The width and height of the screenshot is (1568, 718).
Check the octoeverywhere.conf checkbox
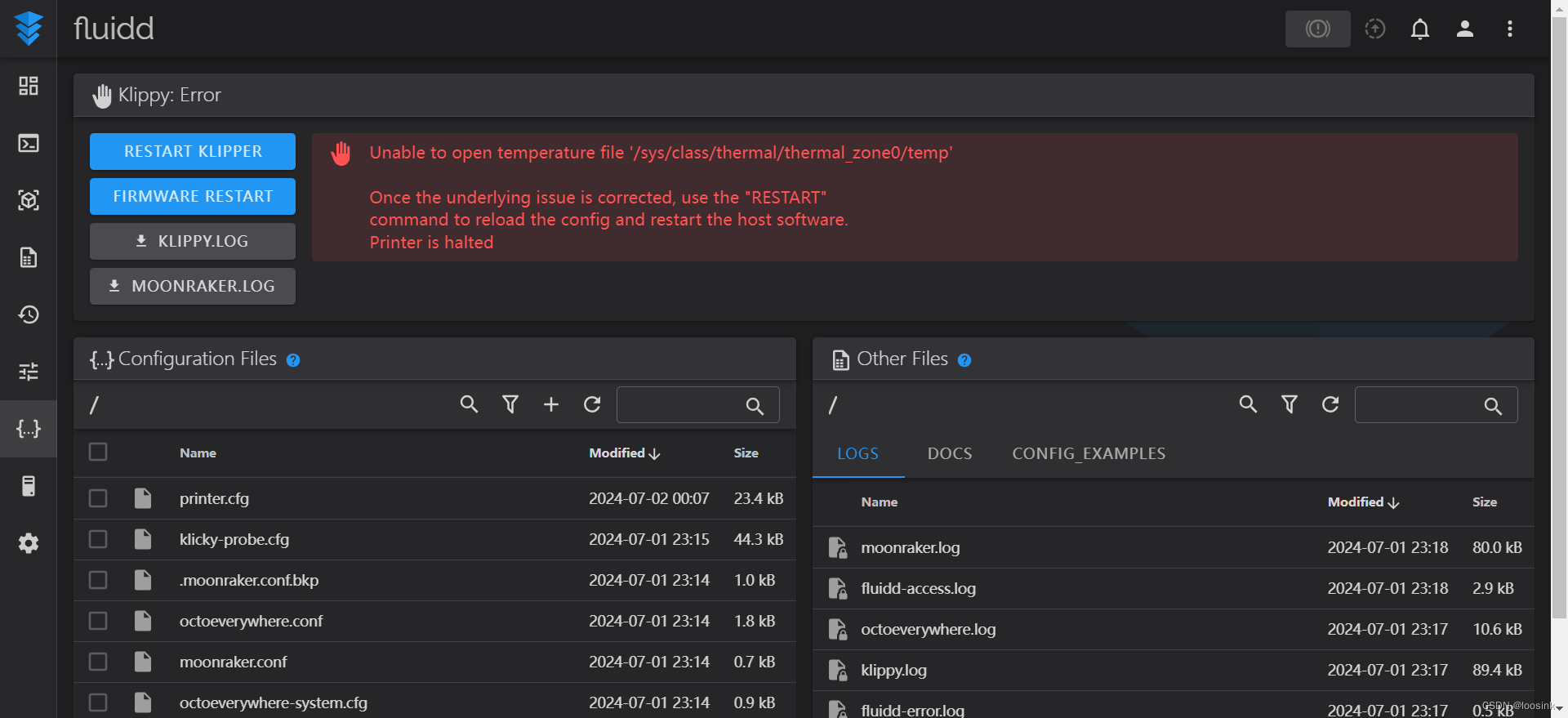pyautogui.click(x=98, y=621)
